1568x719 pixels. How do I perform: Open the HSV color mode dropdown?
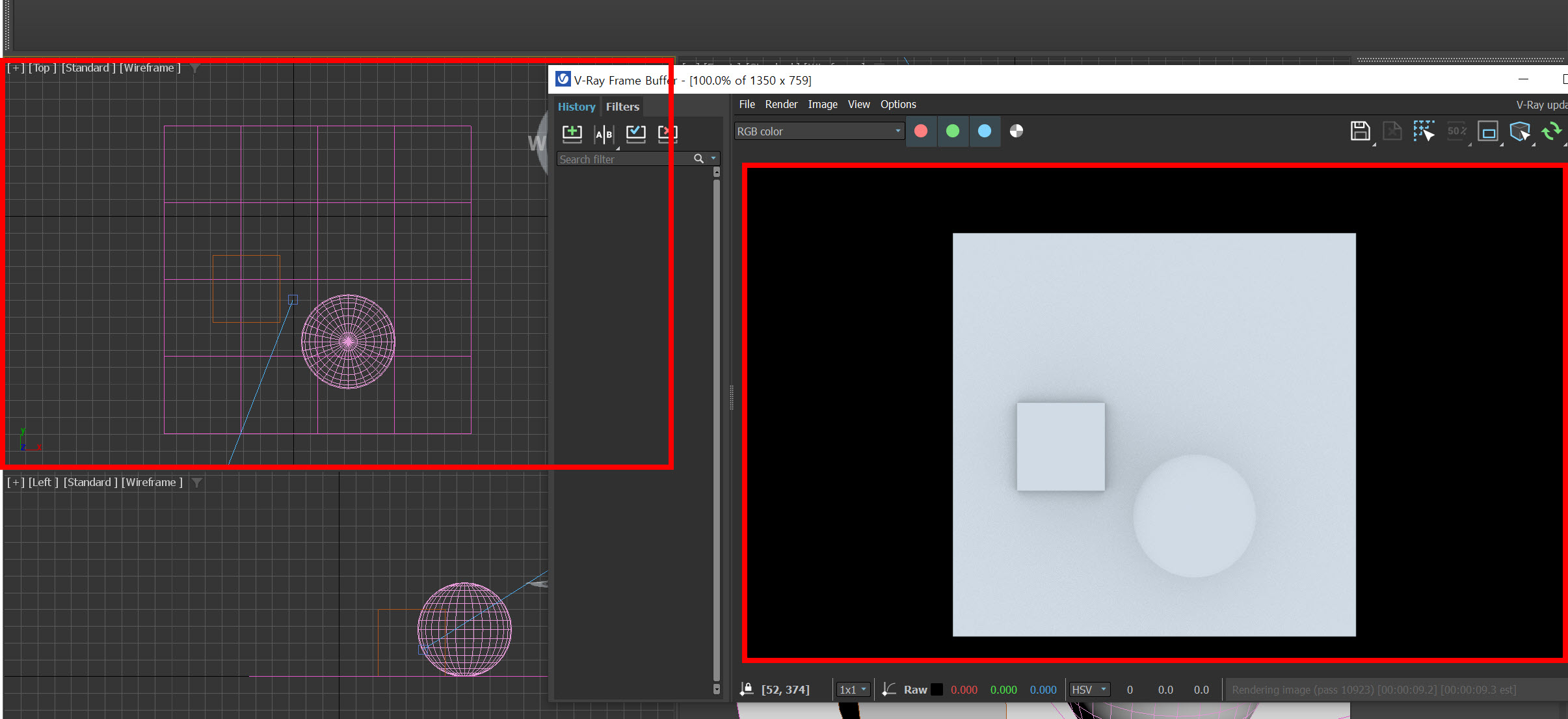pos(1089,690)
